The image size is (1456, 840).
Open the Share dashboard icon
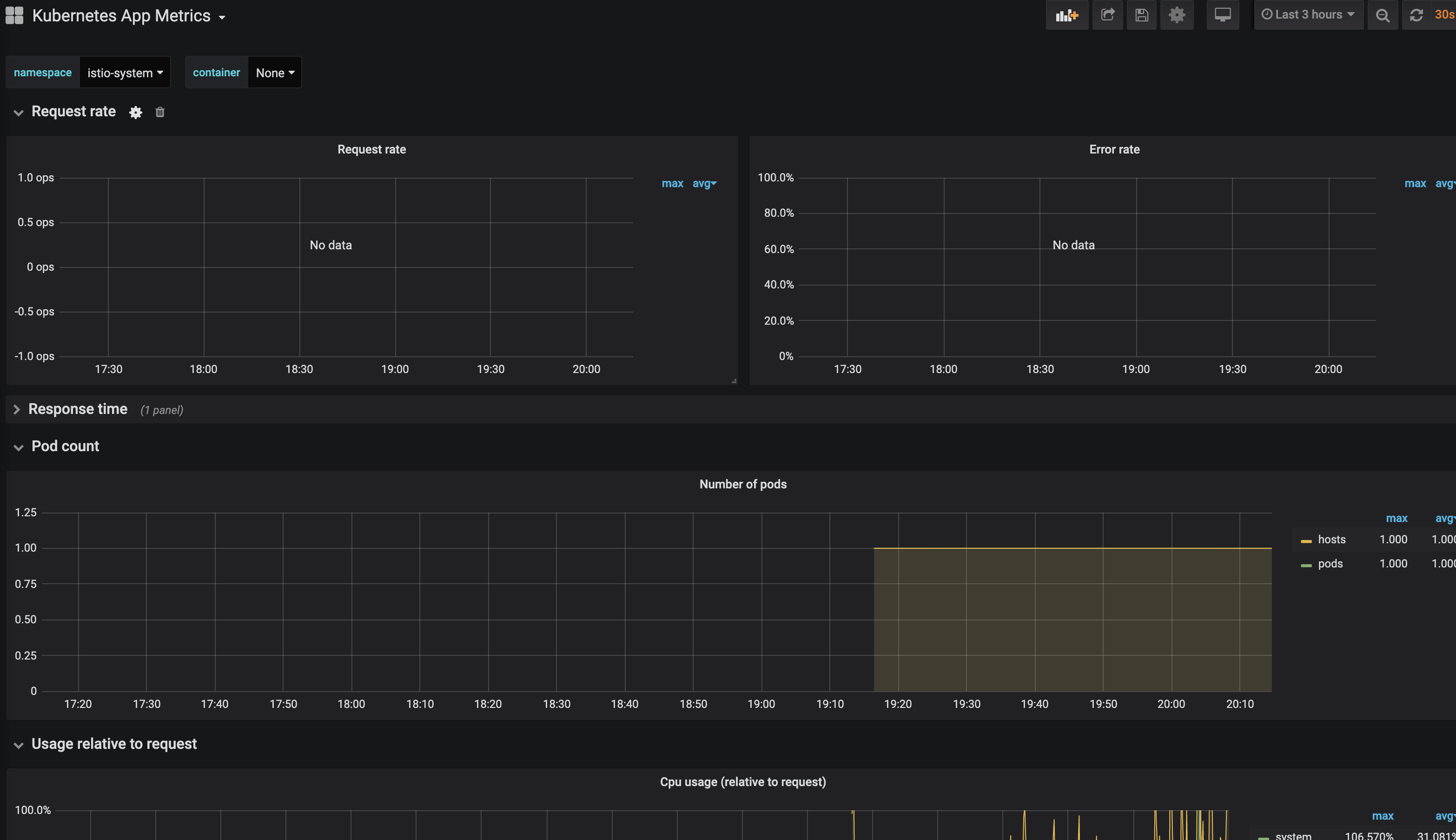click(1107, 15)
